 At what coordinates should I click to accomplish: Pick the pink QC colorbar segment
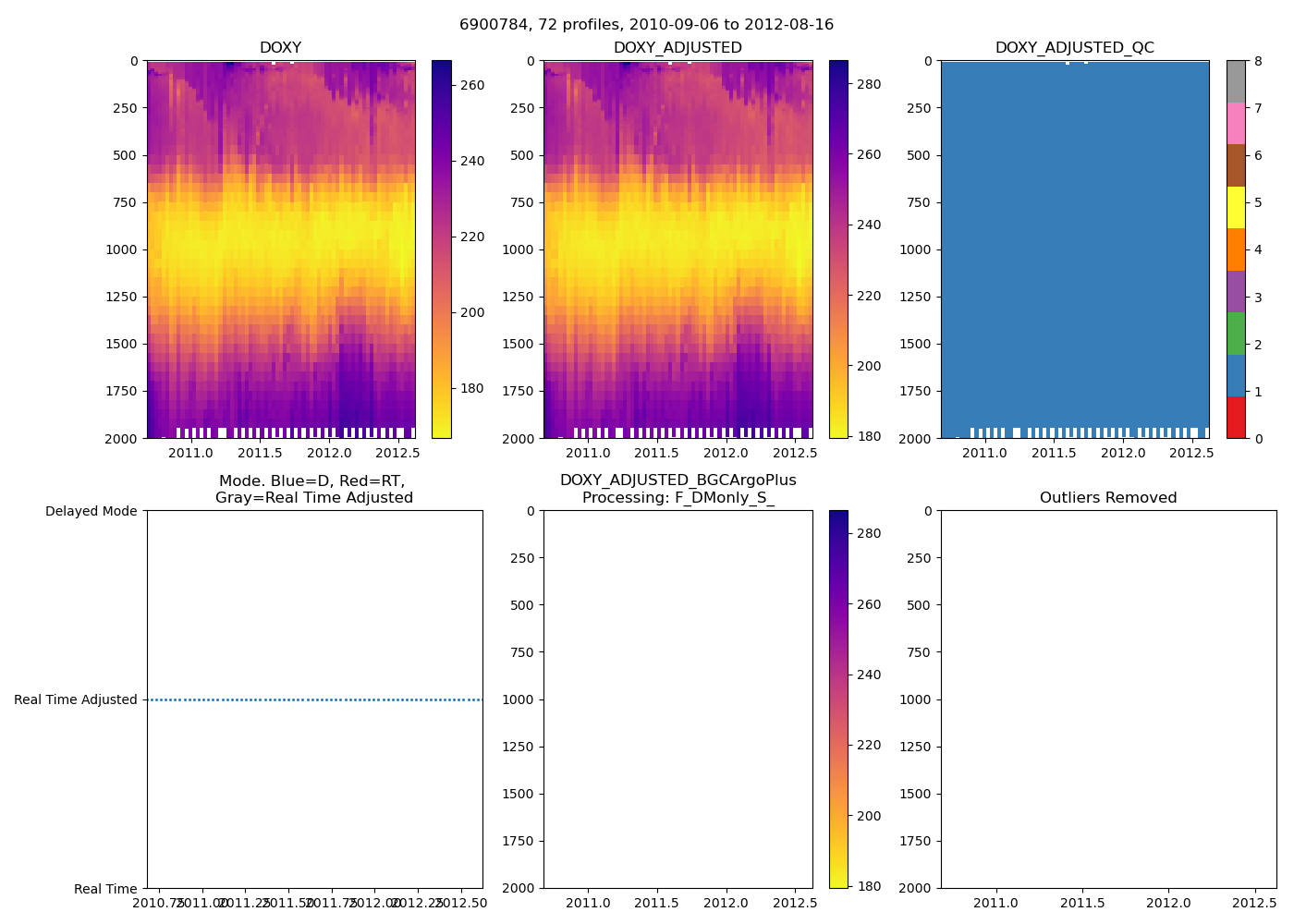click(x=1236, y=124)
